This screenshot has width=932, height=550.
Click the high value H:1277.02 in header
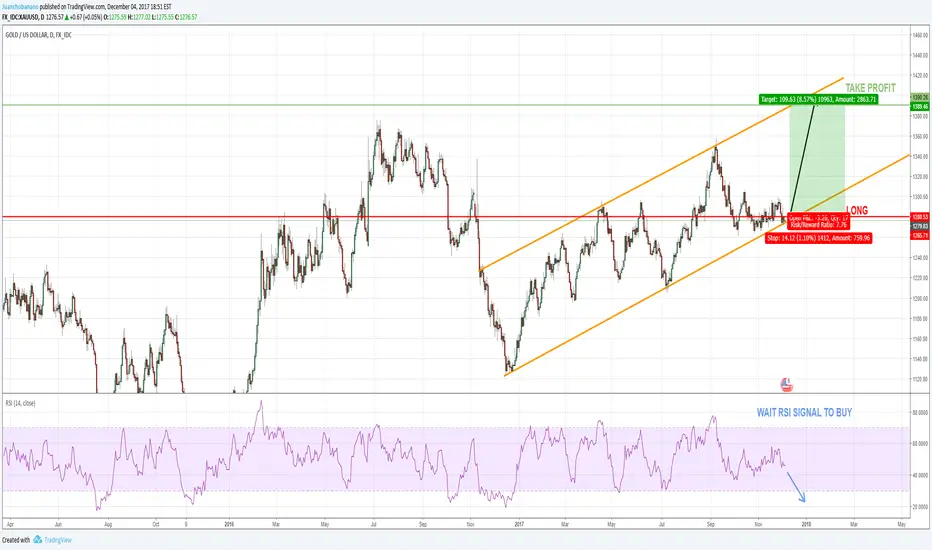(139, 17)
